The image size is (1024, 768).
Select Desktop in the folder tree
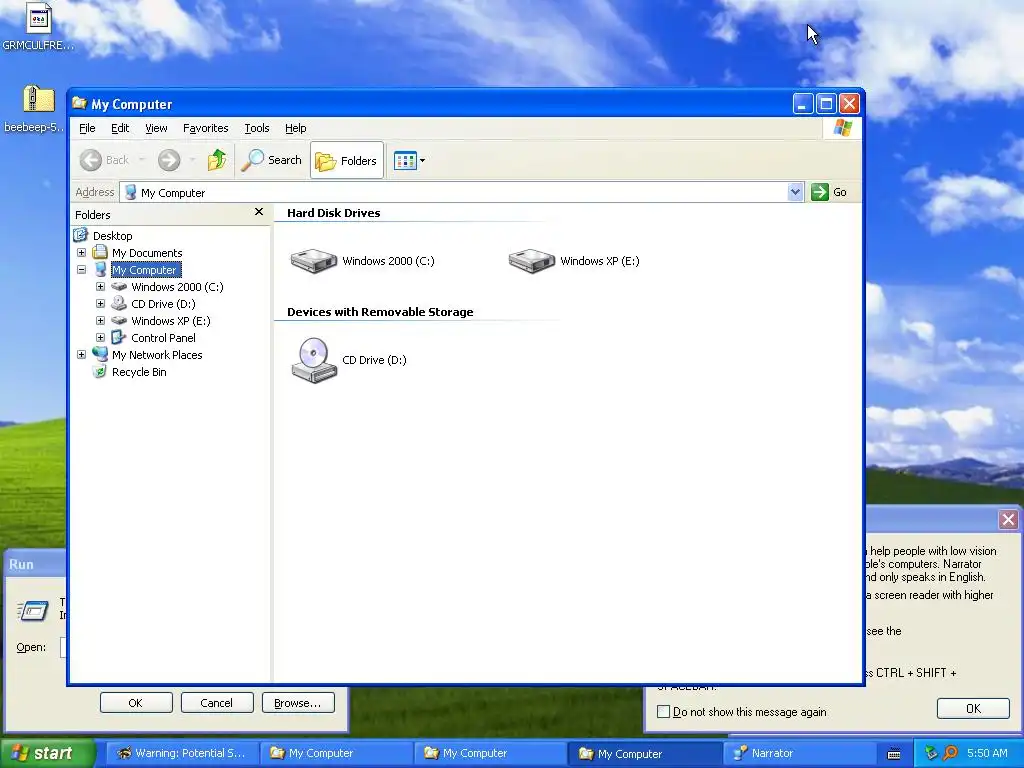coord(112,236)
